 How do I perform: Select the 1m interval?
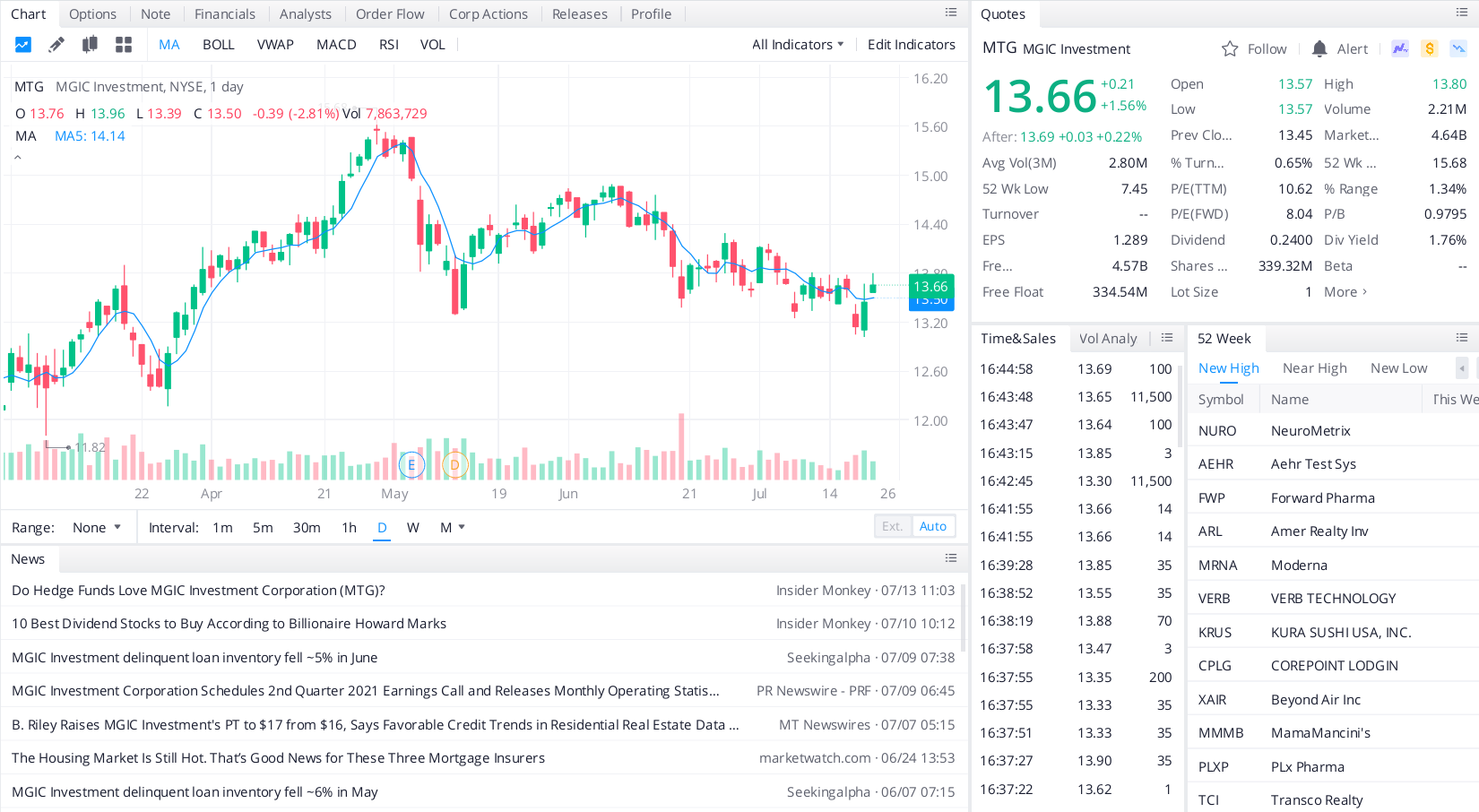coord(223,528)
